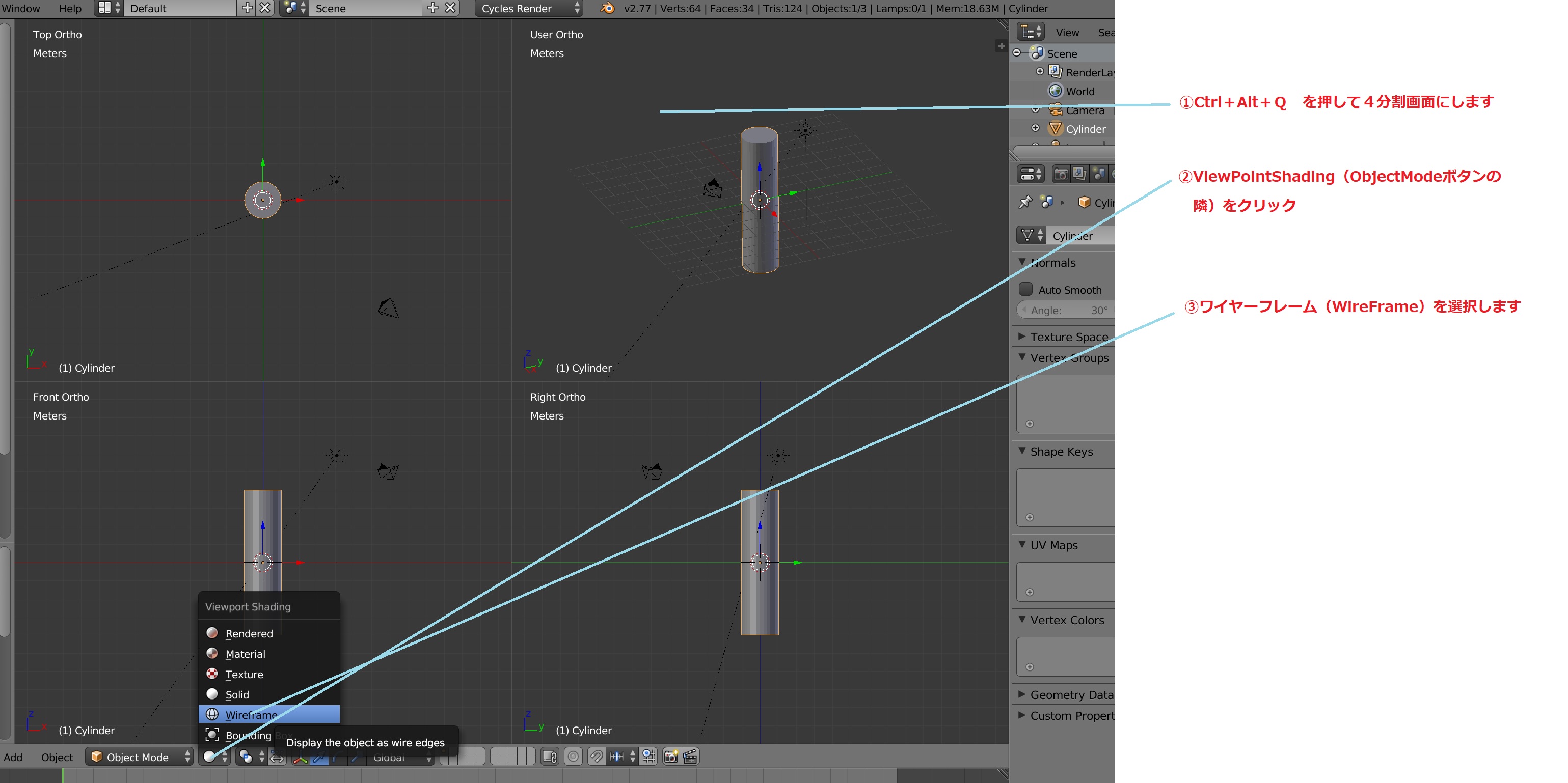The width and height of the screenshot is (1568, 783).
Task: Expand the Cylinder tree item
Action: point(1035,128)
